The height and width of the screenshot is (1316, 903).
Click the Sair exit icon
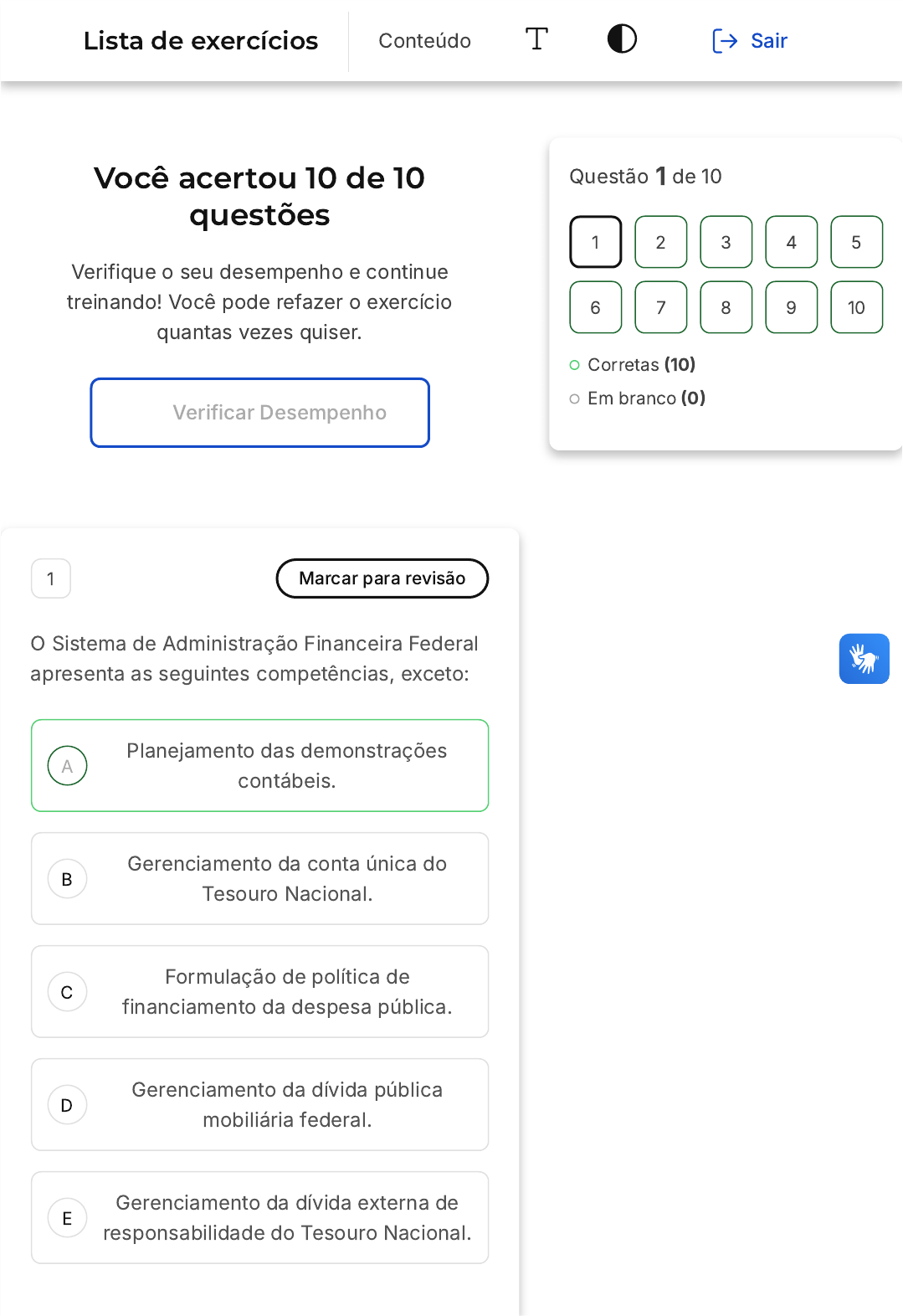click(x=724, y=41)
